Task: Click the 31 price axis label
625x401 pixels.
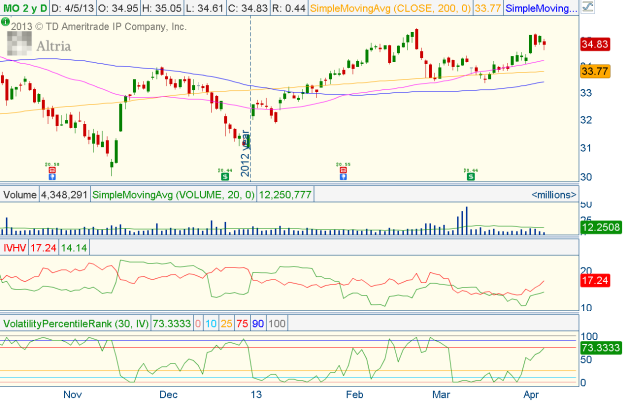Action: click(x=586, y=148)
